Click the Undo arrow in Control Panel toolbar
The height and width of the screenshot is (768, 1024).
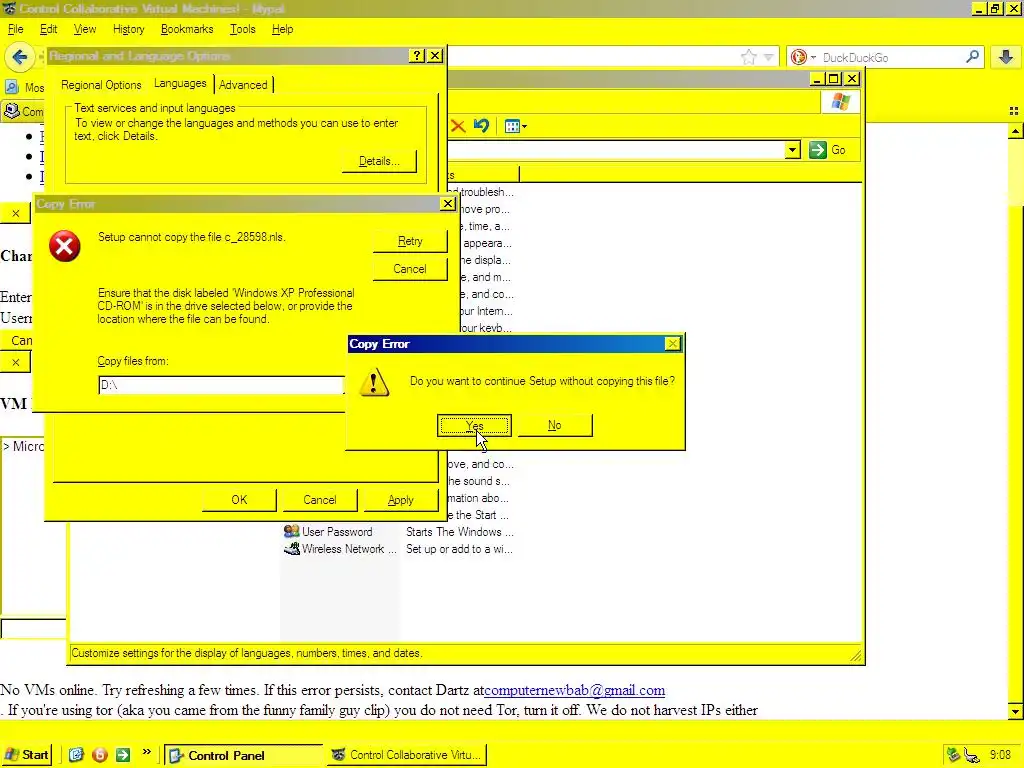point(481,125)
